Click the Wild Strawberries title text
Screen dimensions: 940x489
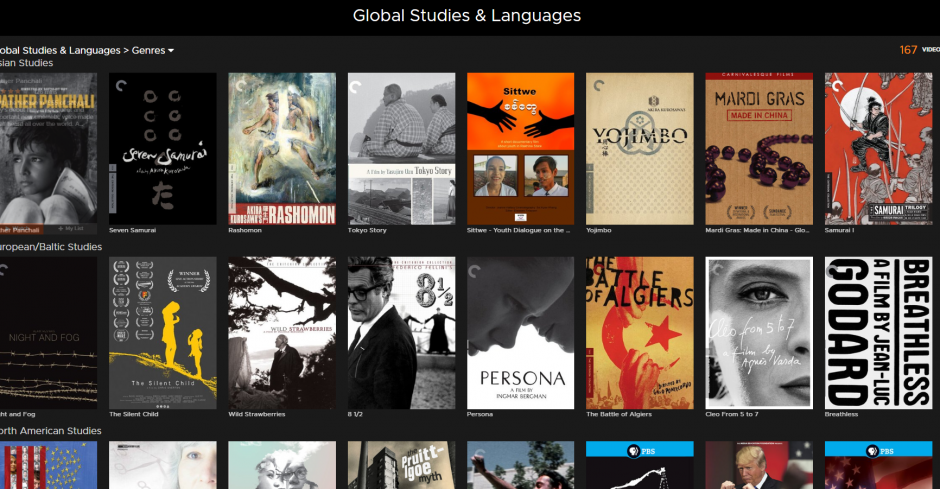257,414
